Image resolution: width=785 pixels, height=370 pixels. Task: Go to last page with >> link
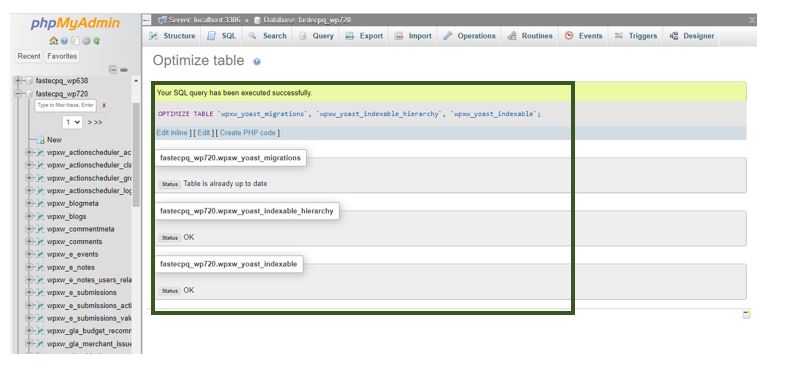tap(98, 123)
